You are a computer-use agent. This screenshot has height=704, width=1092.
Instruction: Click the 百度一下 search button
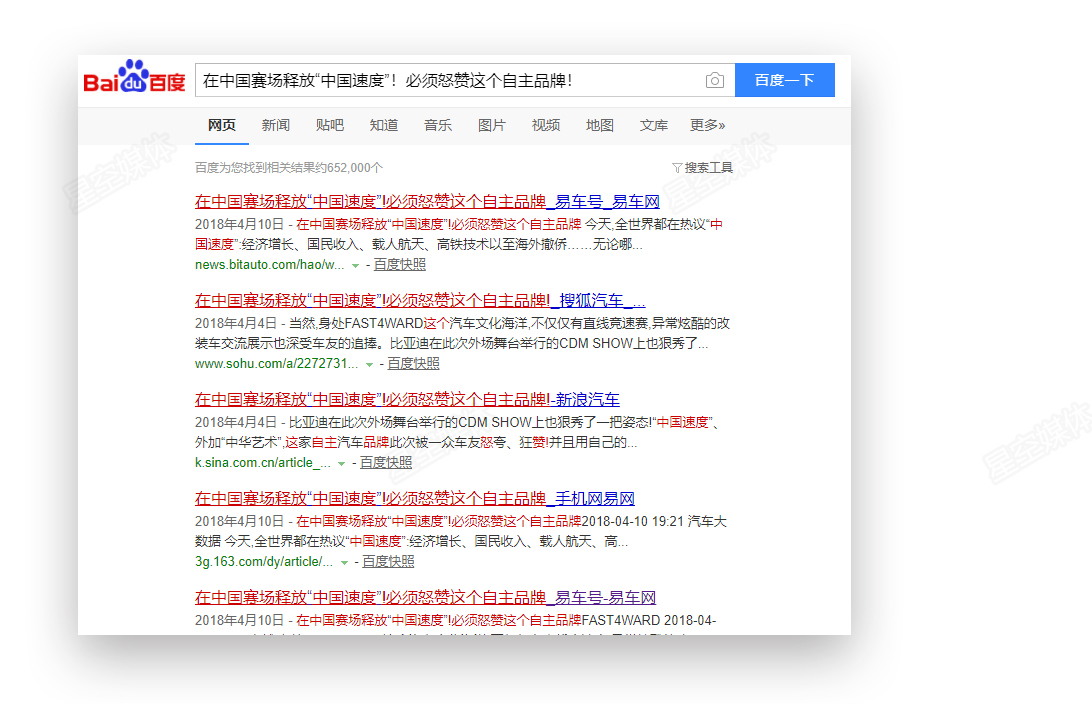coord(785,80)
